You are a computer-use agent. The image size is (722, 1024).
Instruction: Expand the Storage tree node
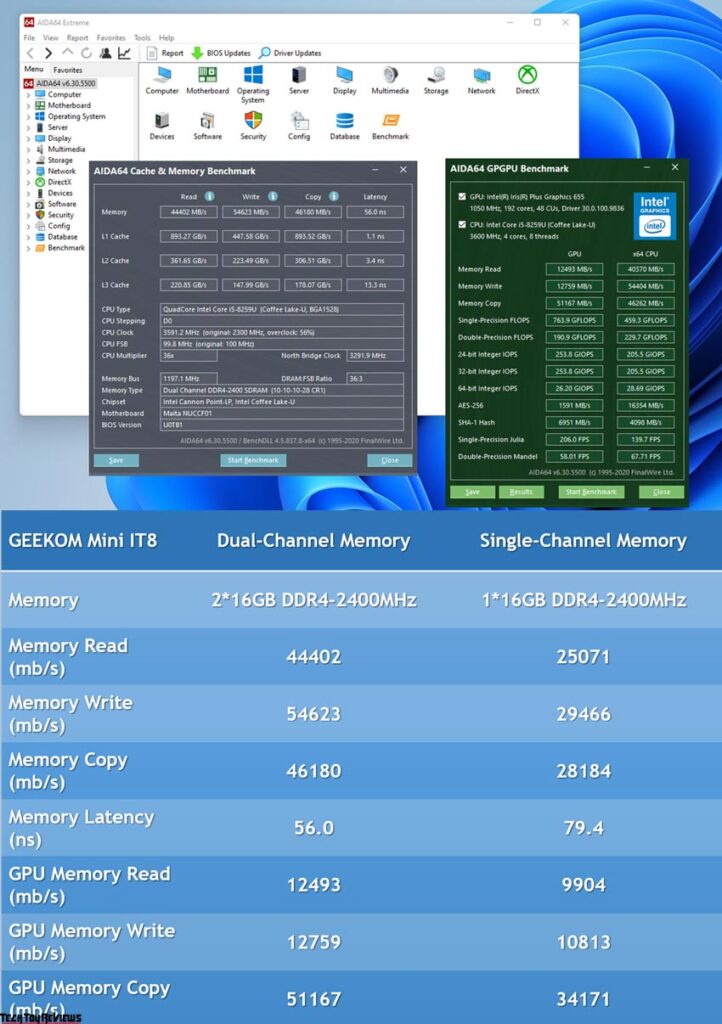tap(28, 161)
